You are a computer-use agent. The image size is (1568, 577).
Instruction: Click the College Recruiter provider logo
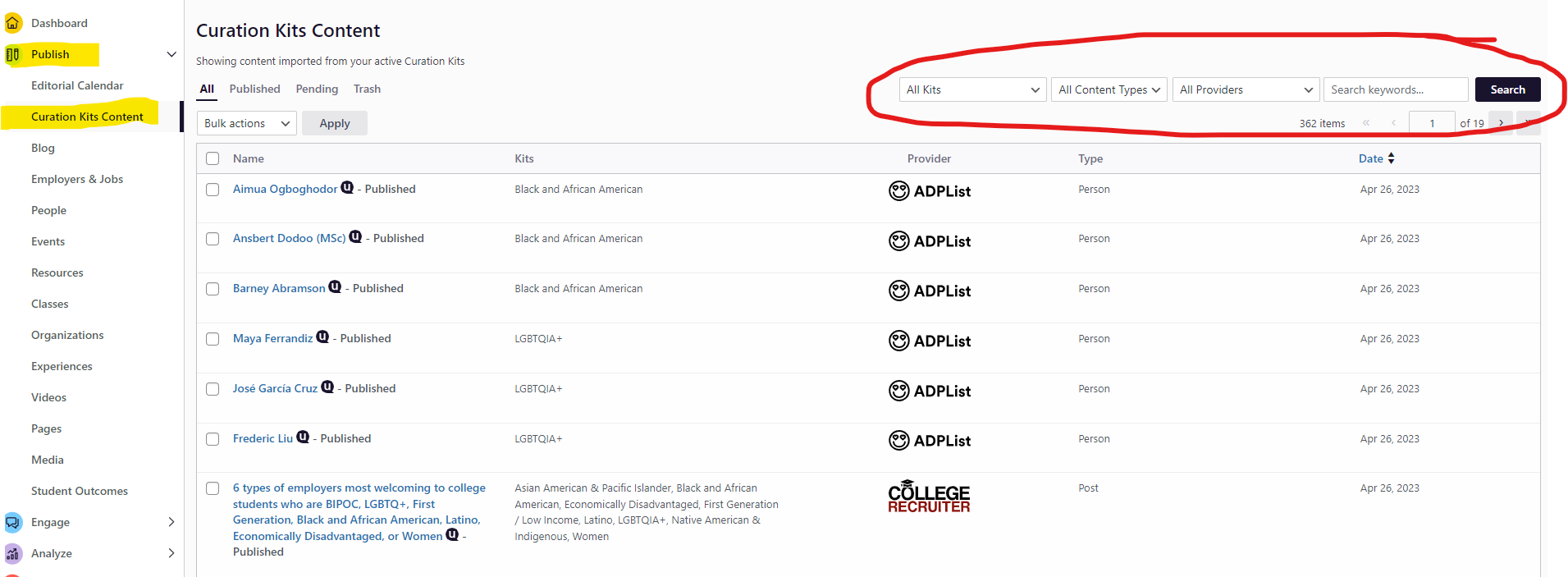[929, 497]
